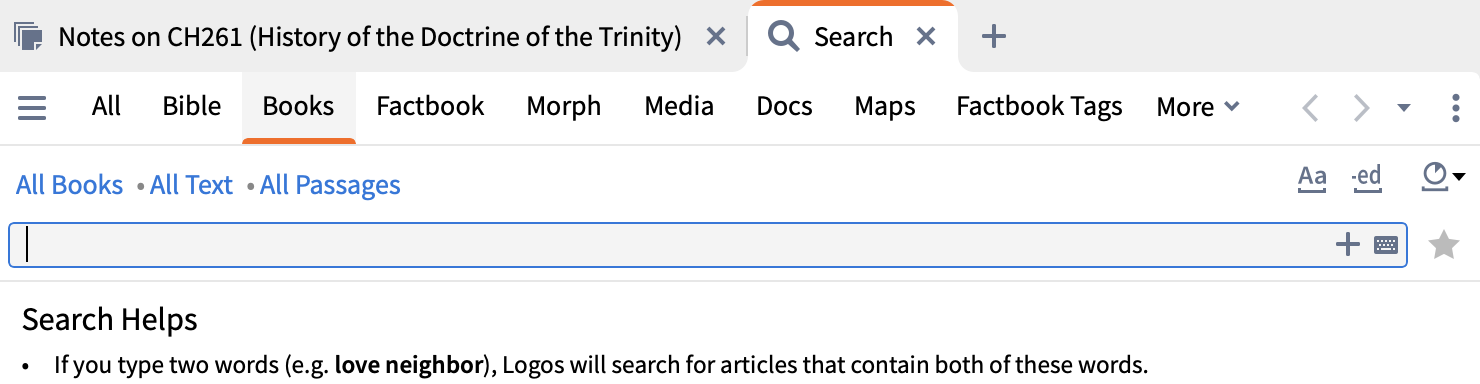
Task: Go forward with the right arrow
Action: (x=1361, y=107)
